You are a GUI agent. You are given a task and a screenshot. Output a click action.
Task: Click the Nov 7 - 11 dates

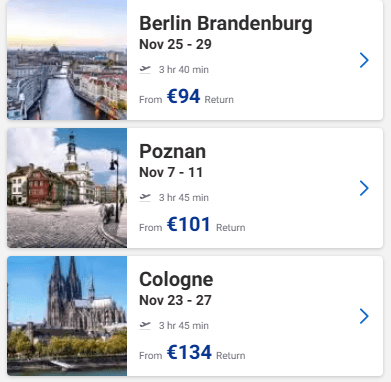click(171, 172)
